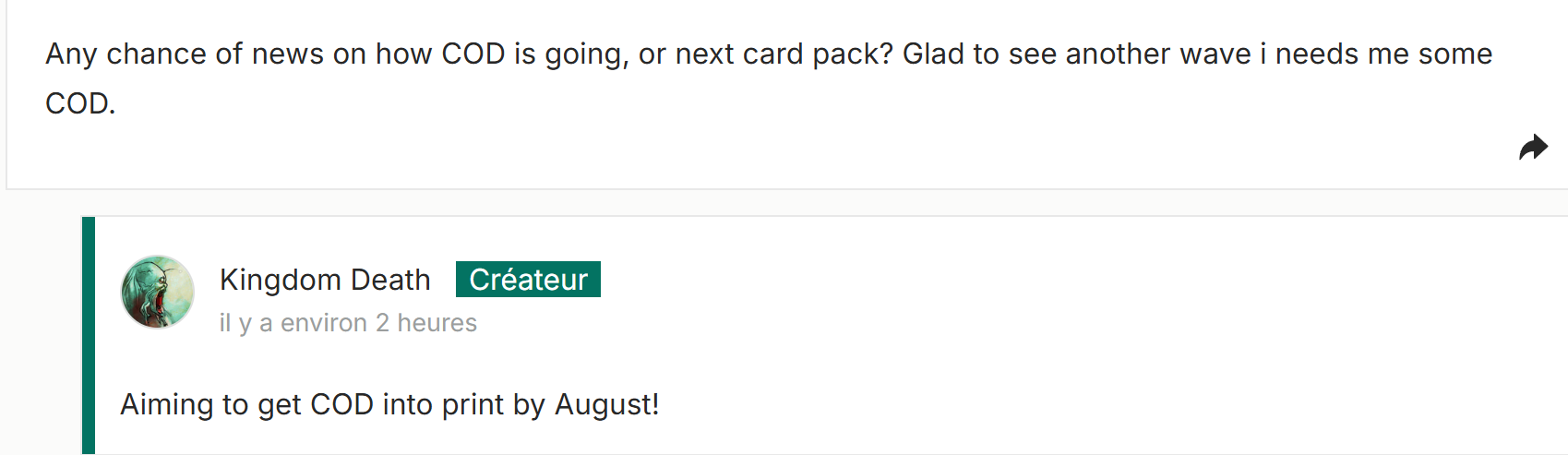Image resolution: width=1568 pixels, height=455 pixels.
Task: Click the lone "COD." on the comment's second line
Action: pyautogui.click(x=80, y=103)
